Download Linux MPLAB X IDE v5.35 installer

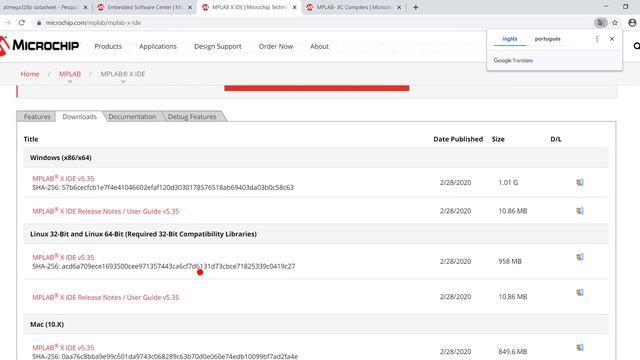(x=580, y=257)
